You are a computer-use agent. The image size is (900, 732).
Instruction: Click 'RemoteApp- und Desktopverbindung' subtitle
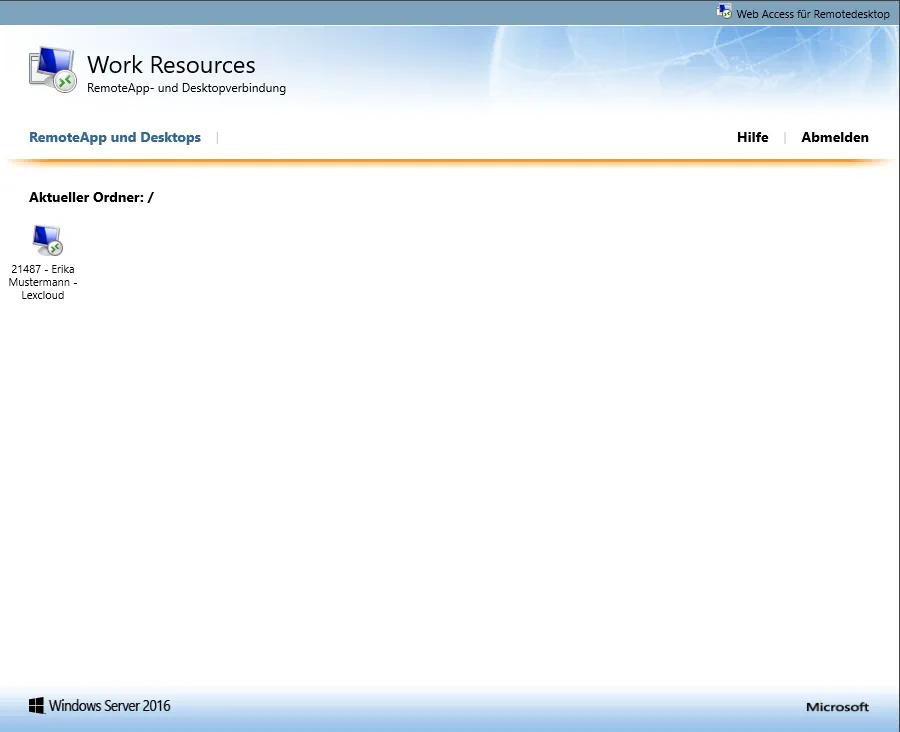point(187,88)
